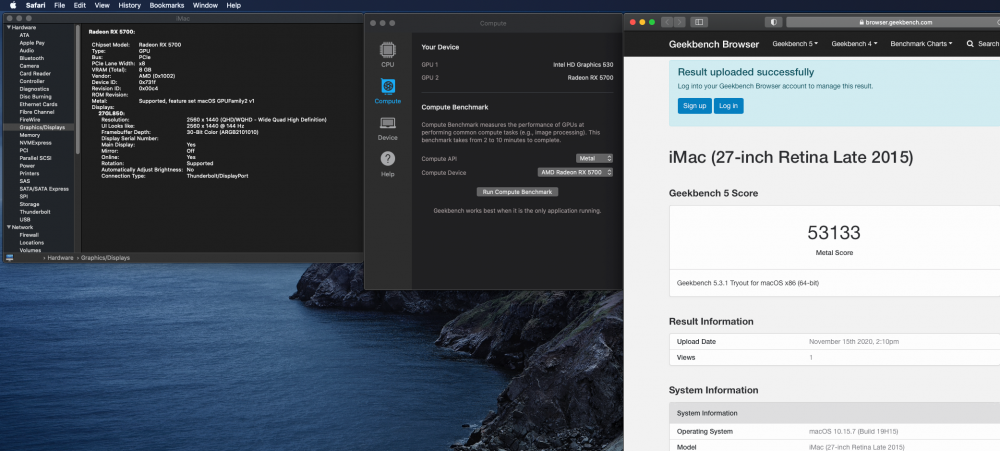Open the History menu

129,5
